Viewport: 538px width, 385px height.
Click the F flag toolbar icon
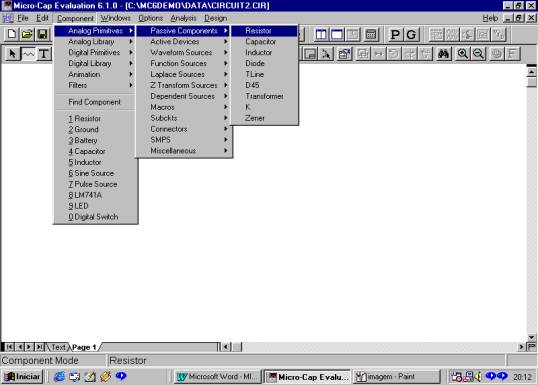coord(512,54)
